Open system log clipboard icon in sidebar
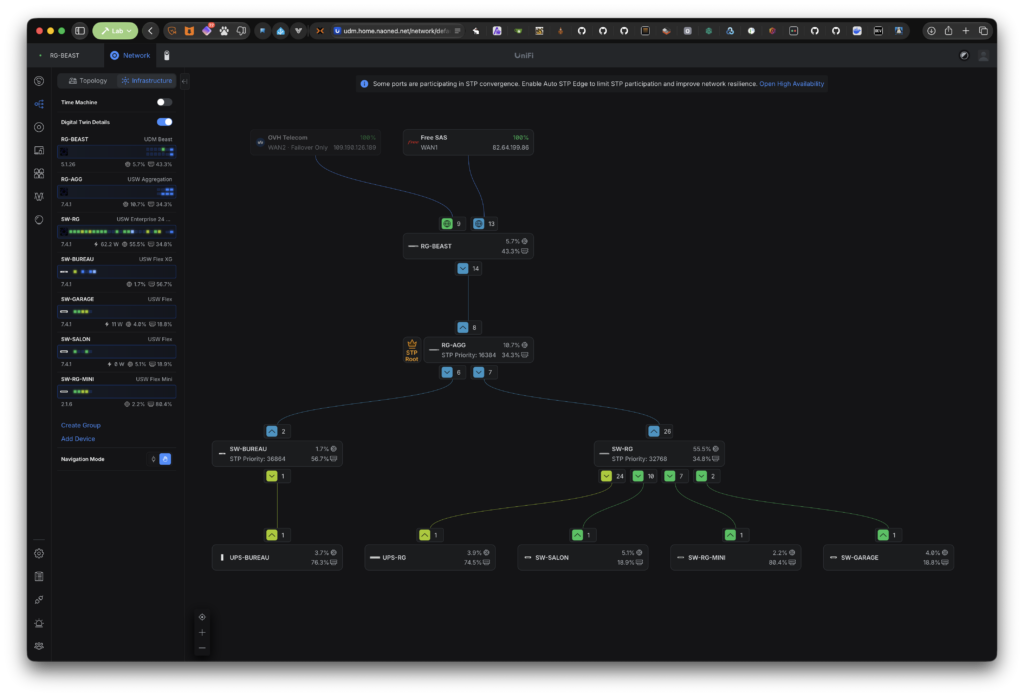 39,576
